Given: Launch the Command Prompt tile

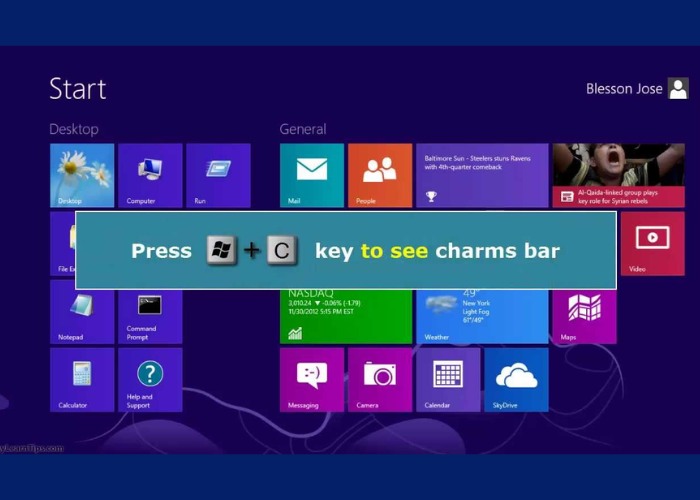Looking at the screenshot, I should pyautogui.click(x=150, y=312).
